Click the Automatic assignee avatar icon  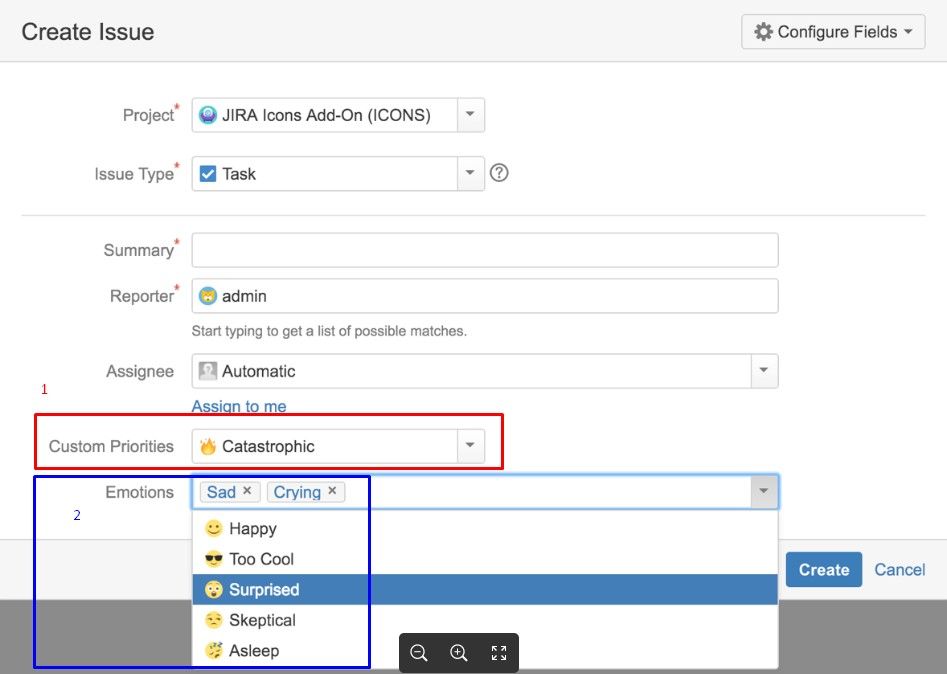208,371
